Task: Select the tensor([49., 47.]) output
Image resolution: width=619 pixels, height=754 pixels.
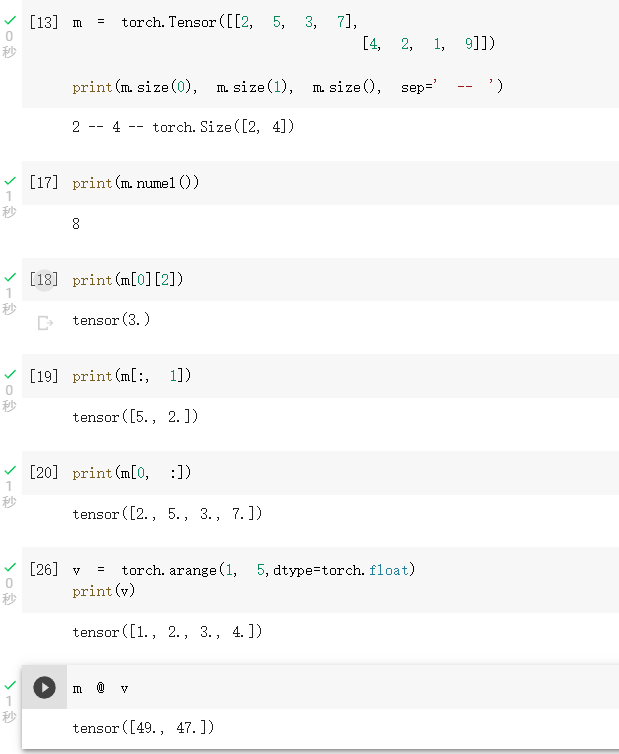Action: 143,728
